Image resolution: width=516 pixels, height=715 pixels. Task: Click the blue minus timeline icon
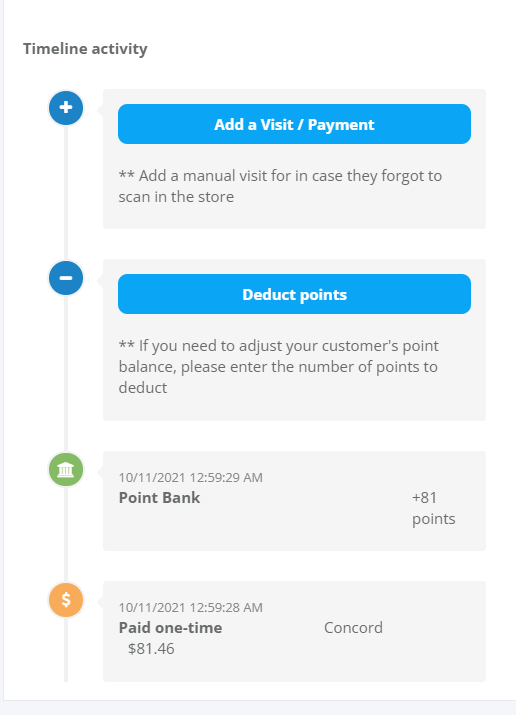(66, 278)
